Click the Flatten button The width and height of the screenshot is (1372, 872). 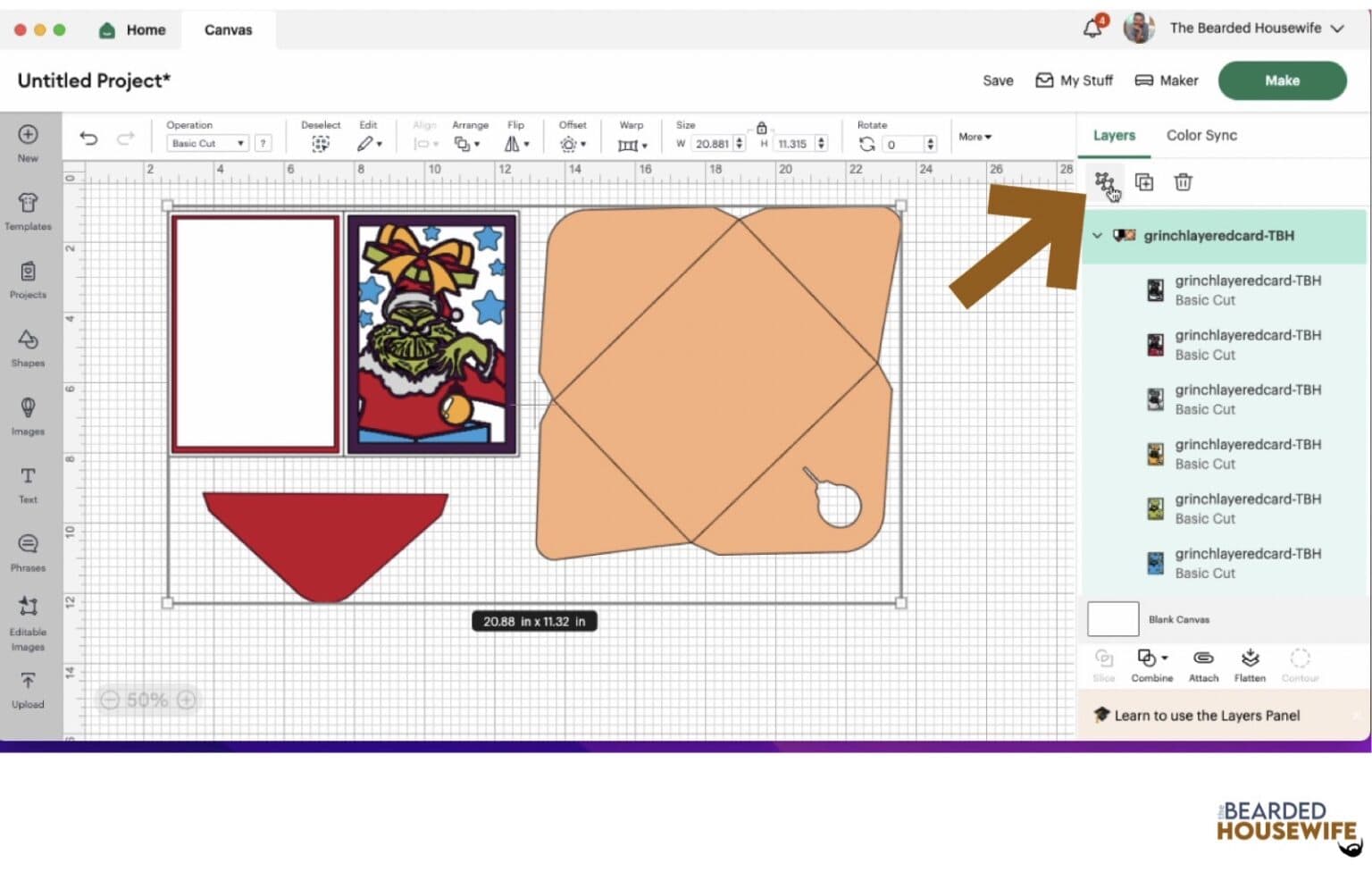pyautogui.click(x=1250, y=665)
